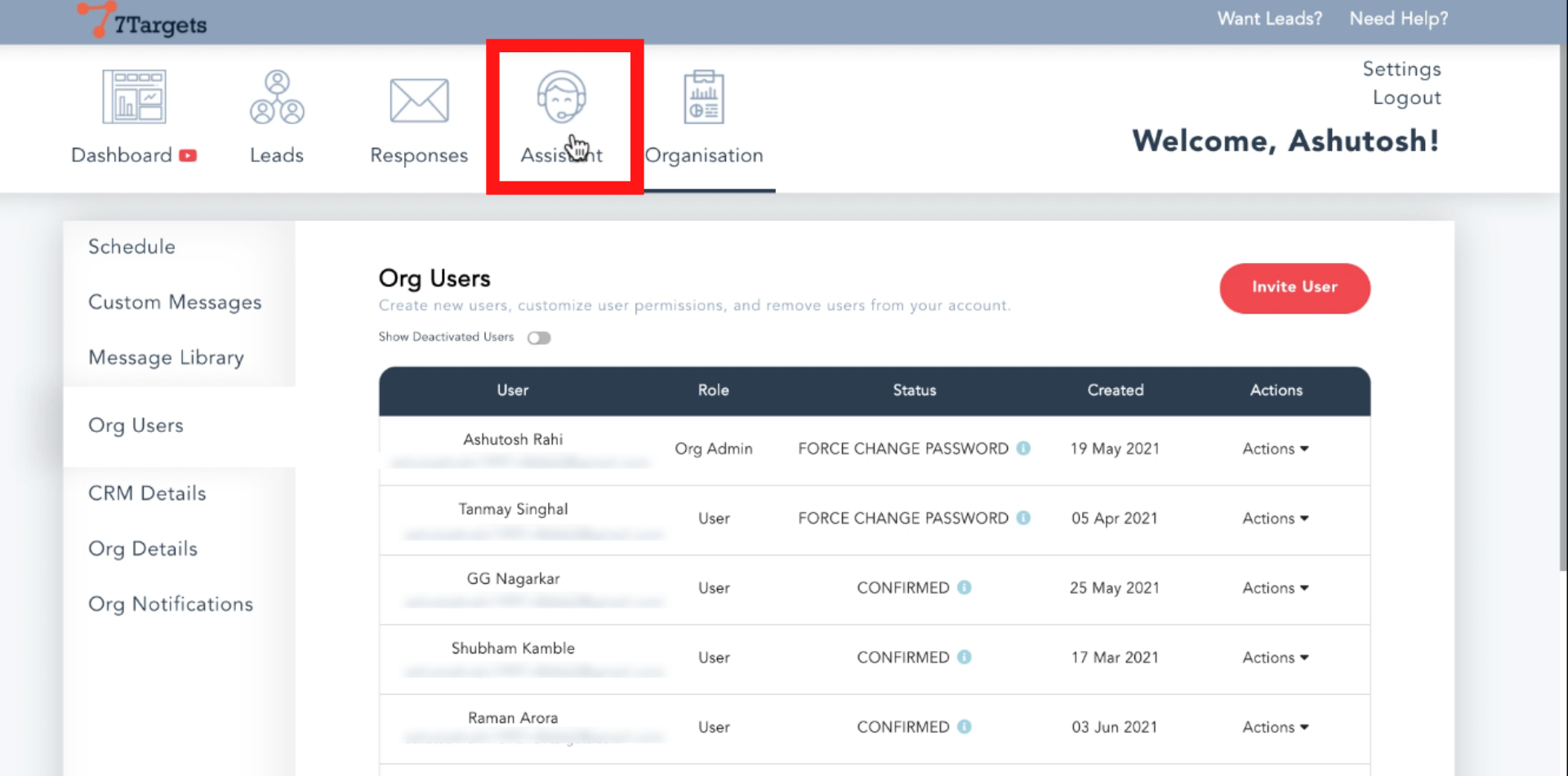
Task: Click info icon for GG Nagarkar's CONFIRMED status
Action: [964, 587]
